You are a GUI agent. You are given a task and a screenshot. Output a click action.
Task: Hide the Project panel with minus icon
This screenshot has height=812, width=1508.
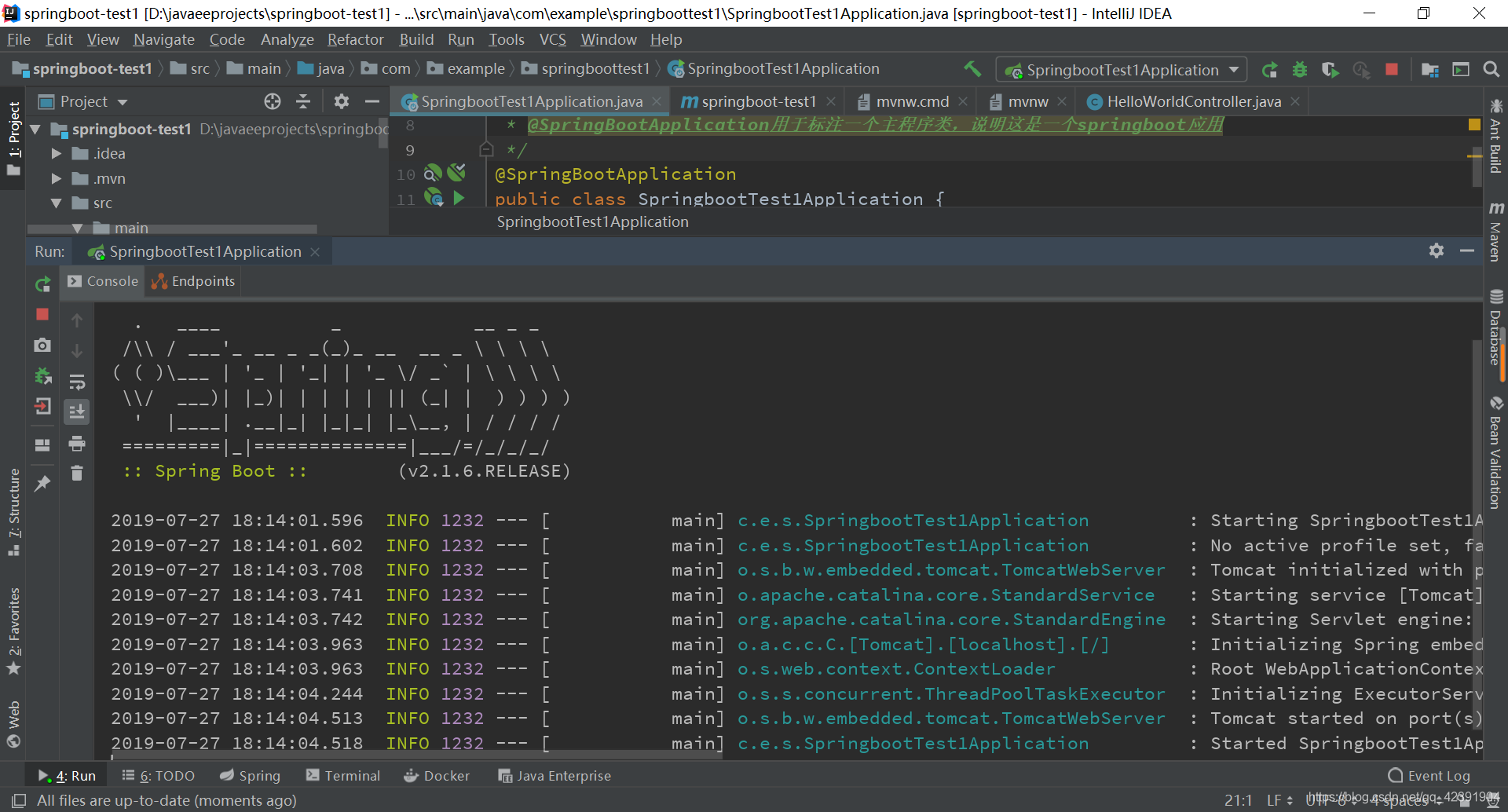coord(372,101)
